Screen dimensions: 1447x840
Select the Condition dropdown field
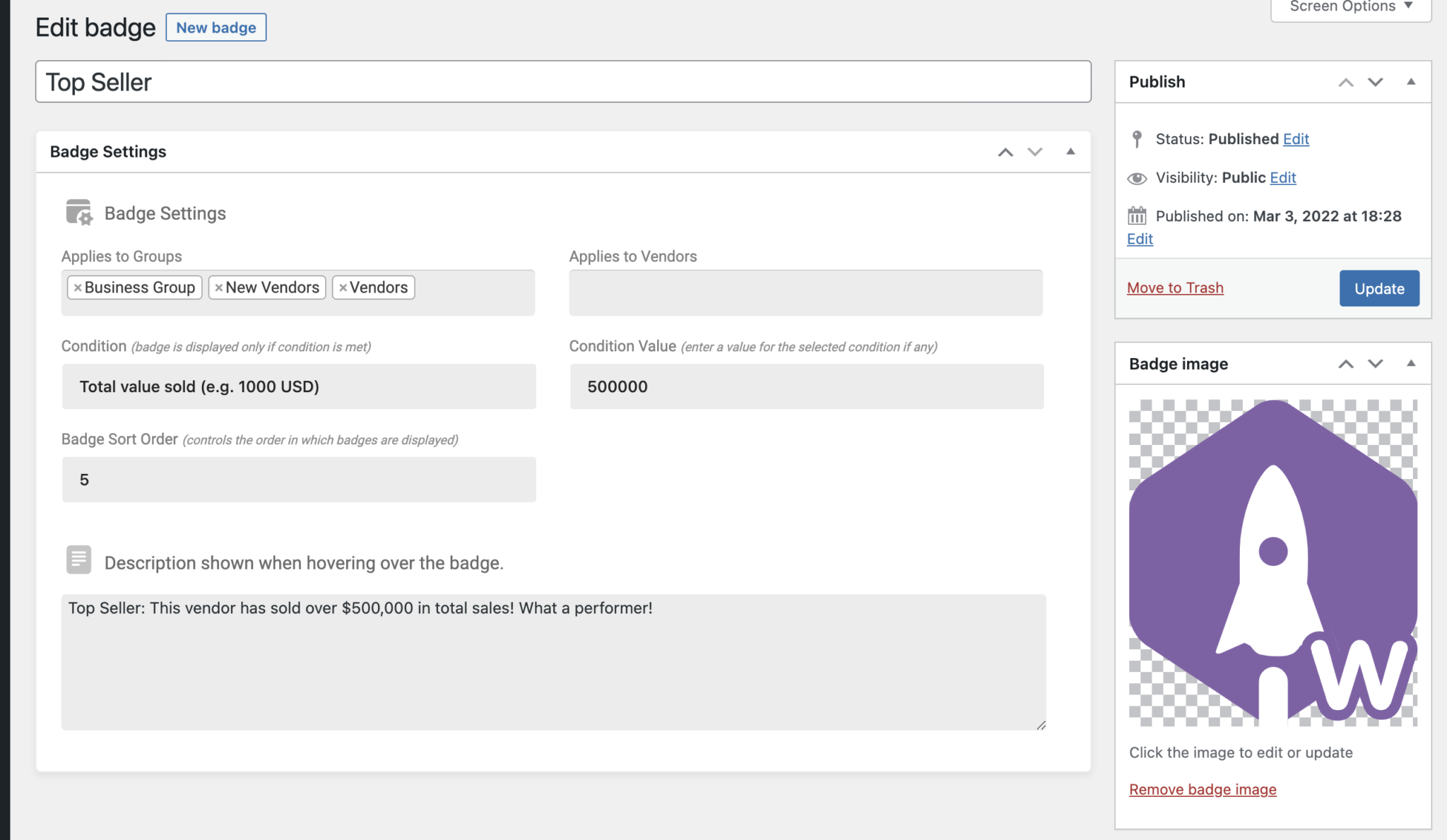point(298,386)
